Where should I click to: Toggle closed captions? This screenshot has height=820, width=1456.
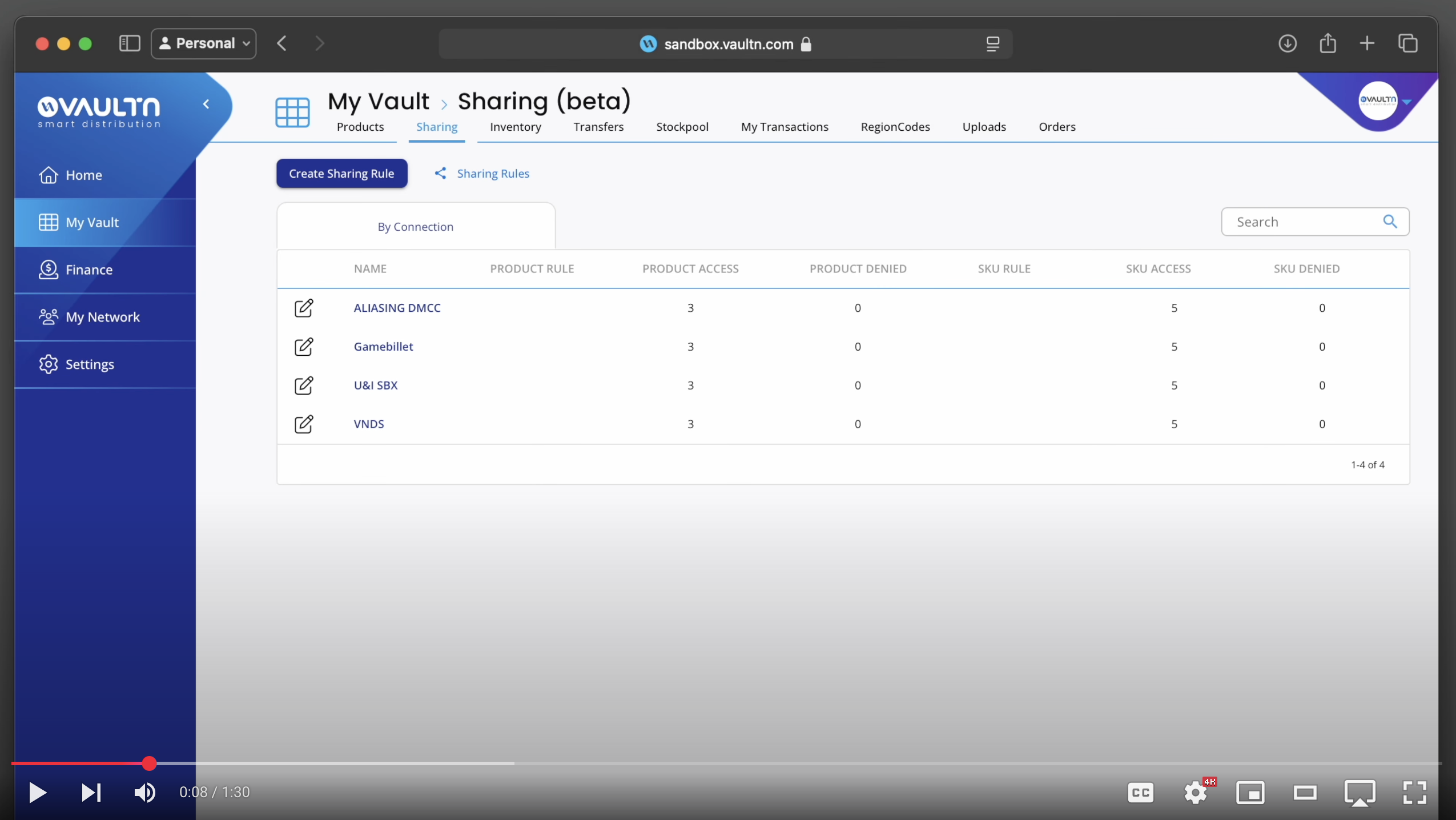1140,793
